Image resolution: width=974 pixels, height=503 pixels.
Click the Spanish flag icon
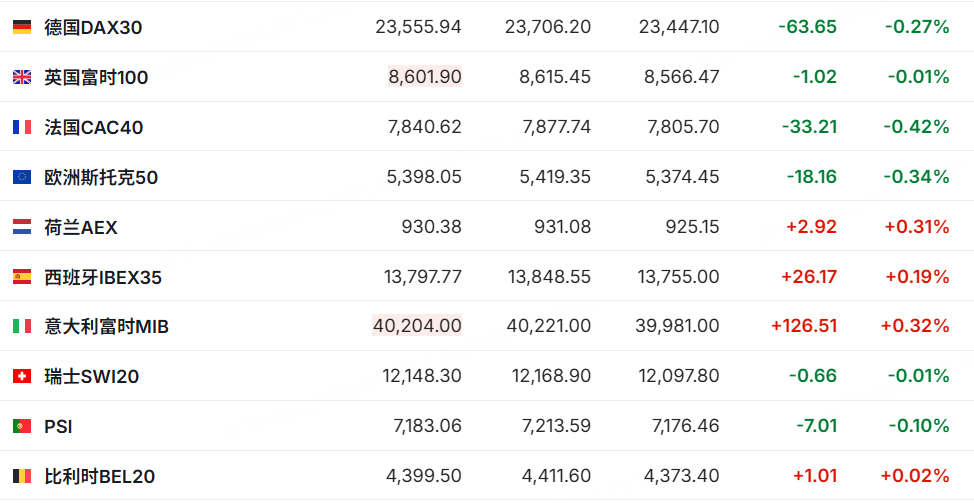point(22,276)
